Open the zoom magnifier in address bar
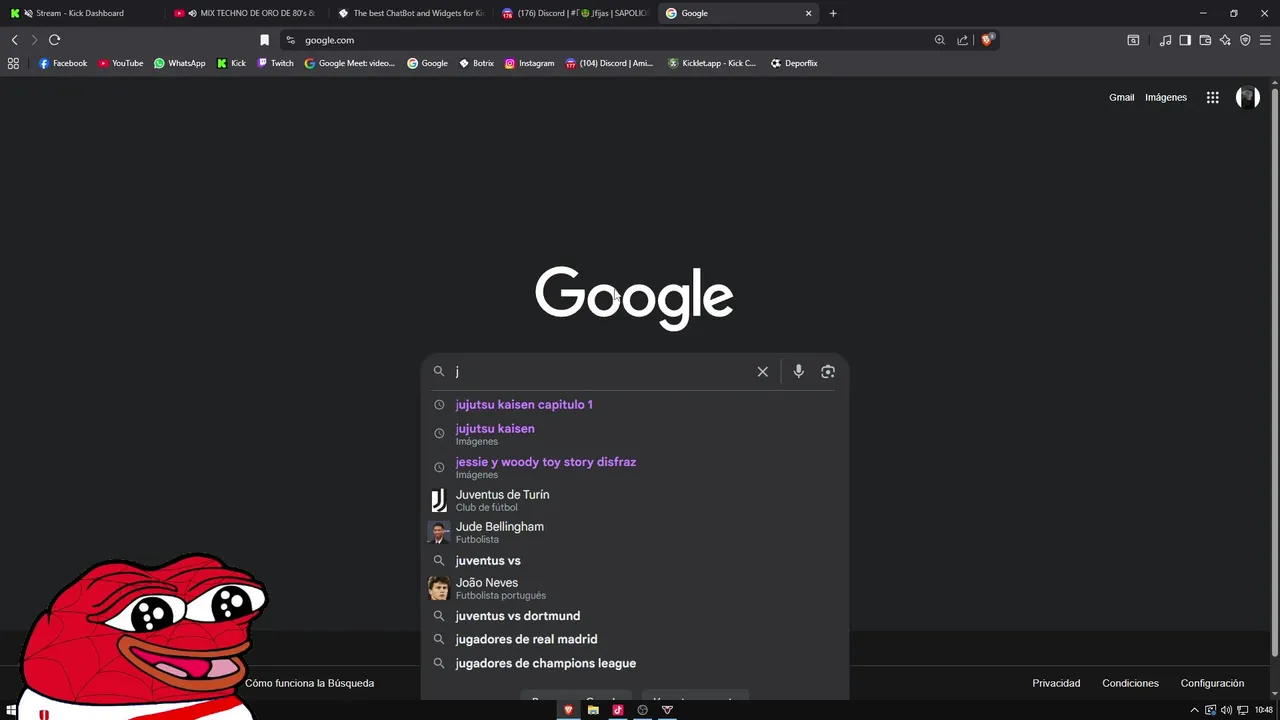Image resolution: width=1280 pixels, height=720 pixels. pyautogui.click(x=939, y=40)
